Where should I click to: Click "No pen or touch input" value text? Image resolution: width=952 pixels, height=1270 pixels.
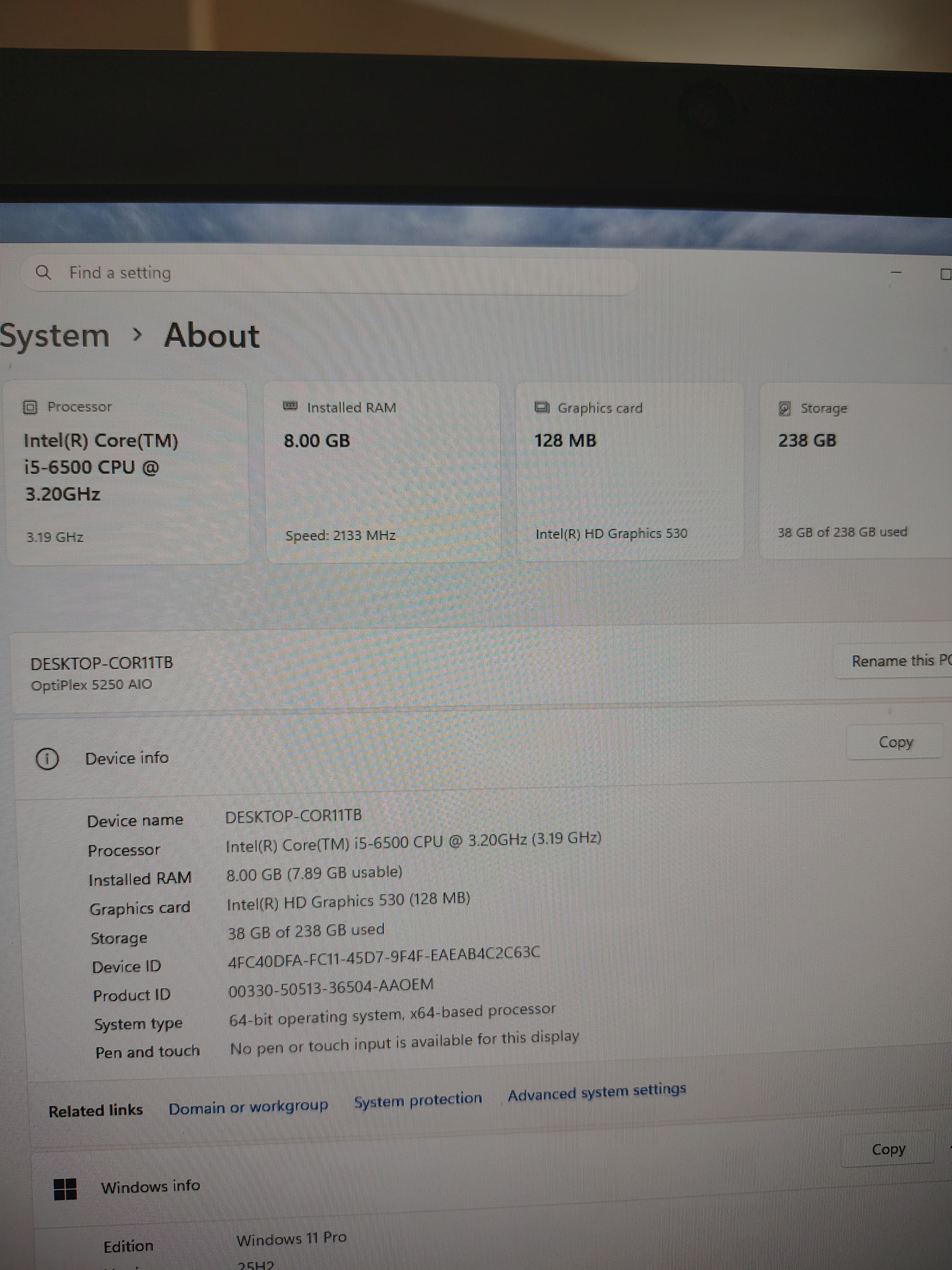tap(405, 1043)
